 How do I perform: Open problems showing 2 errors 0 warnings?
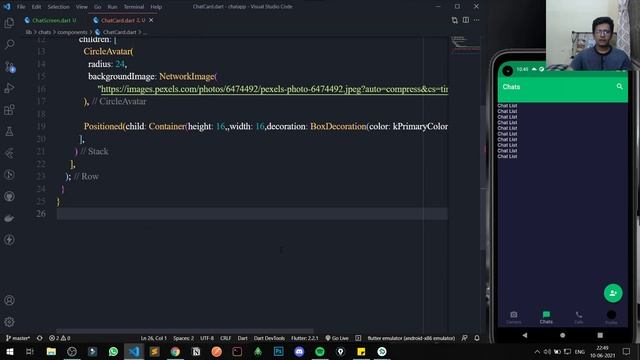(x=60, y=338)
